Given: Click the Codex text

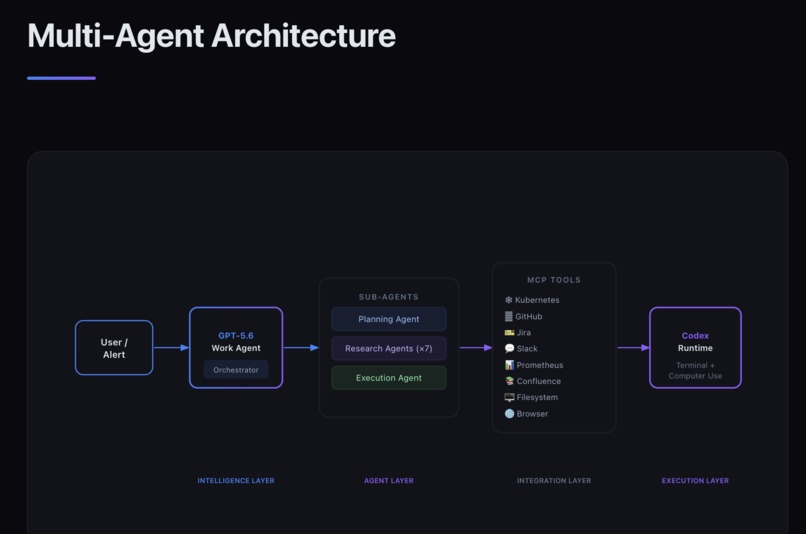Looking at the screenshot, I should click(x=695, y=336).
